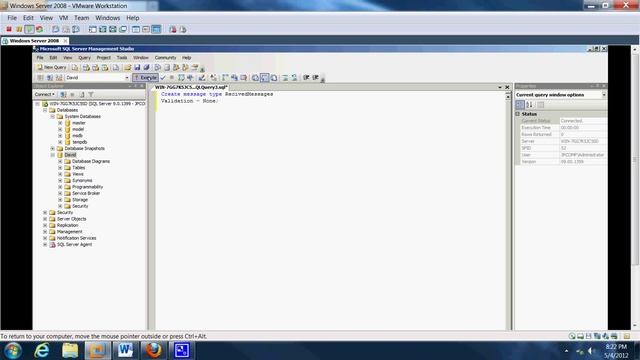Screen dimensions: 640x360
Task: Click the VMware Reset icon
Action: [40, 29]
